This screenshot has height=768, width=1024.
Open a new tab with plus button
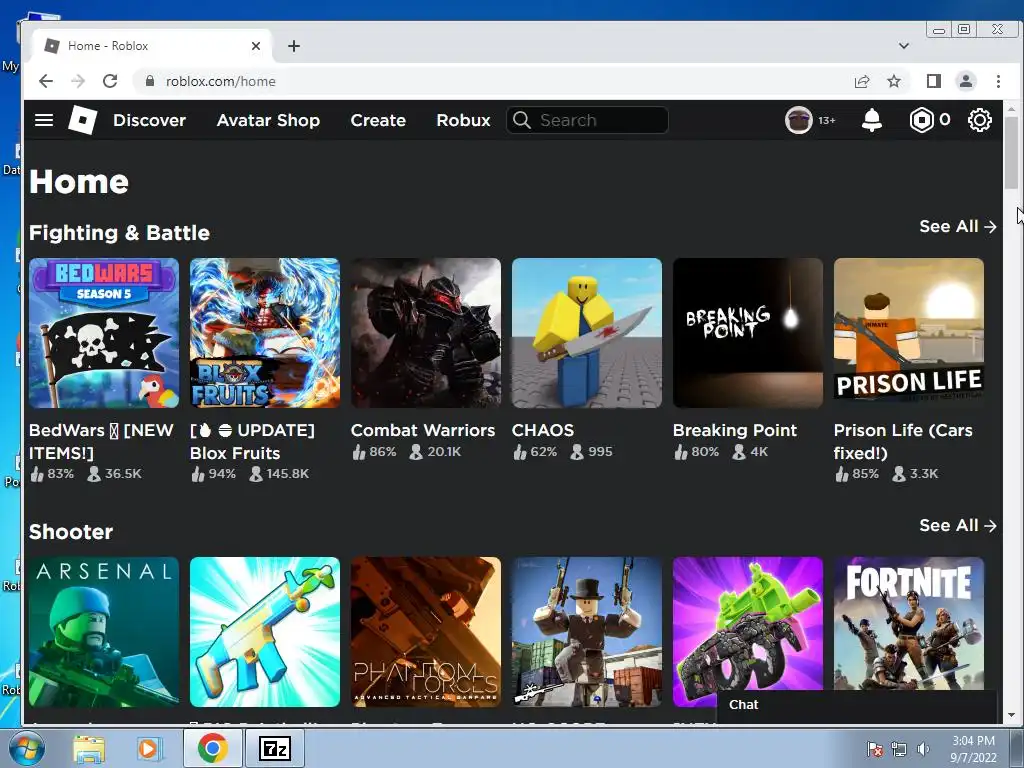[294, 46]
